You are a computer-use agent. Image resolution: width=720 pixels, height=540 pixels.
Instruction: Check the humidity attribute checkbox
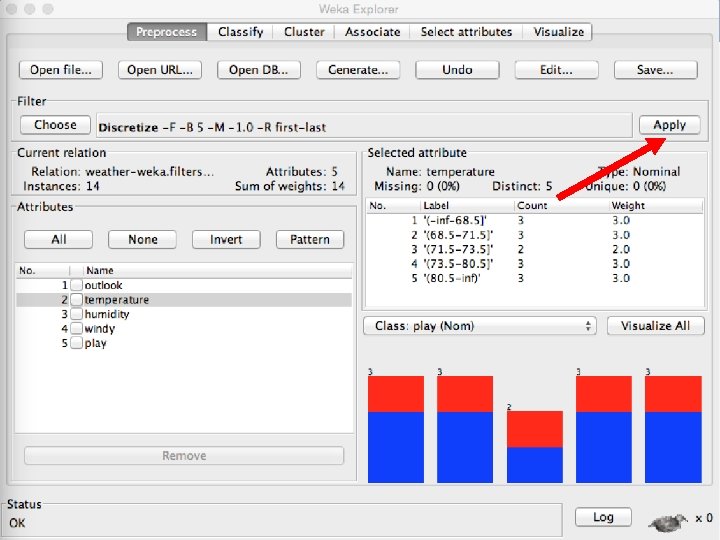tap(77, 314)
